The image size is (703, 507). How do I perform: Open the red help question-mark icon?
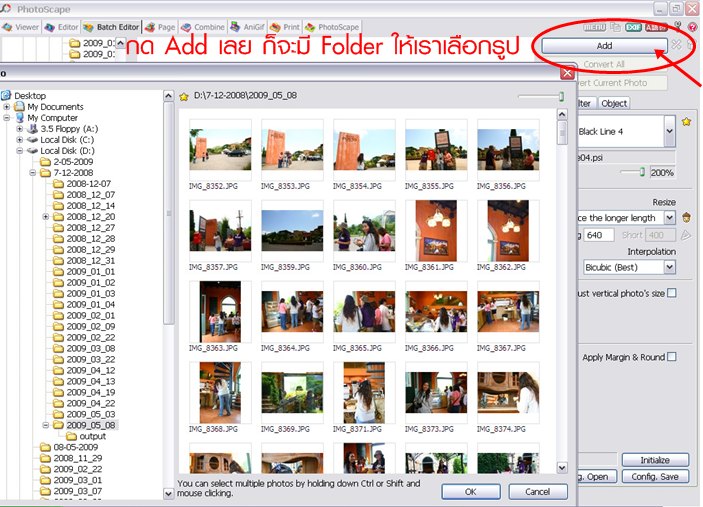click(693, 27)
